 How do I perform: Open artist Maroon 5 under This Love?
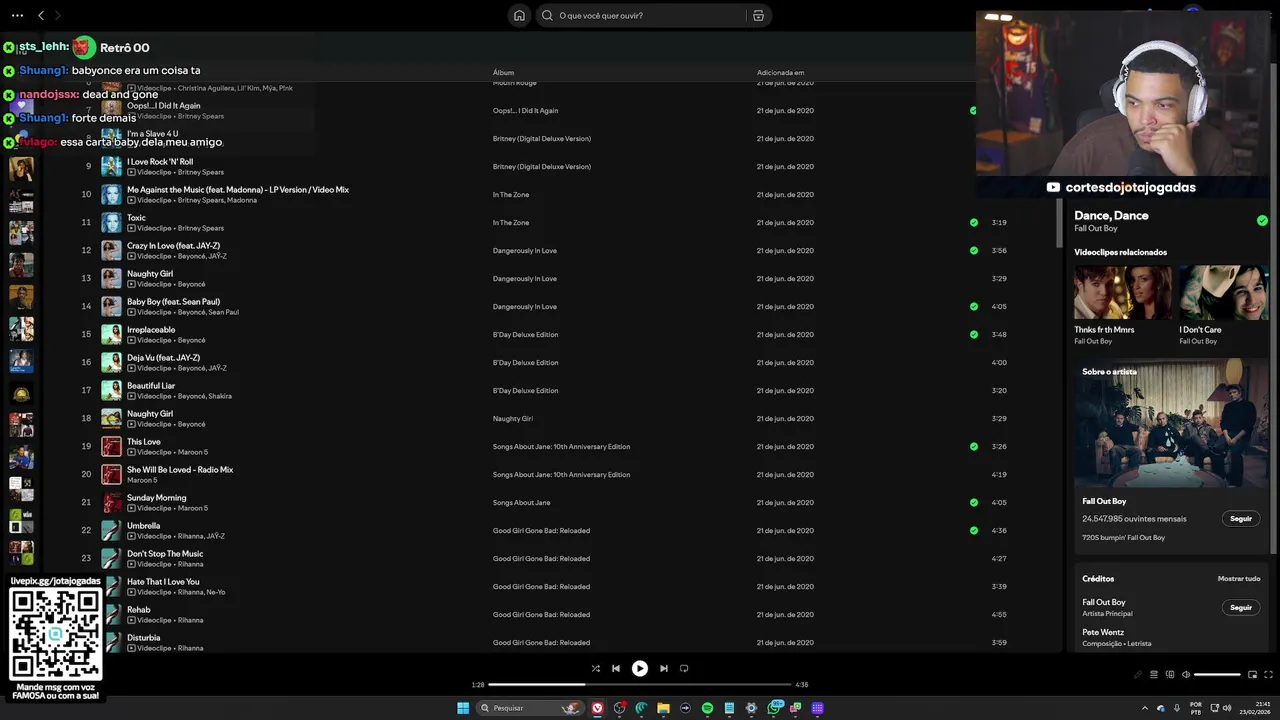pos(193,452)
